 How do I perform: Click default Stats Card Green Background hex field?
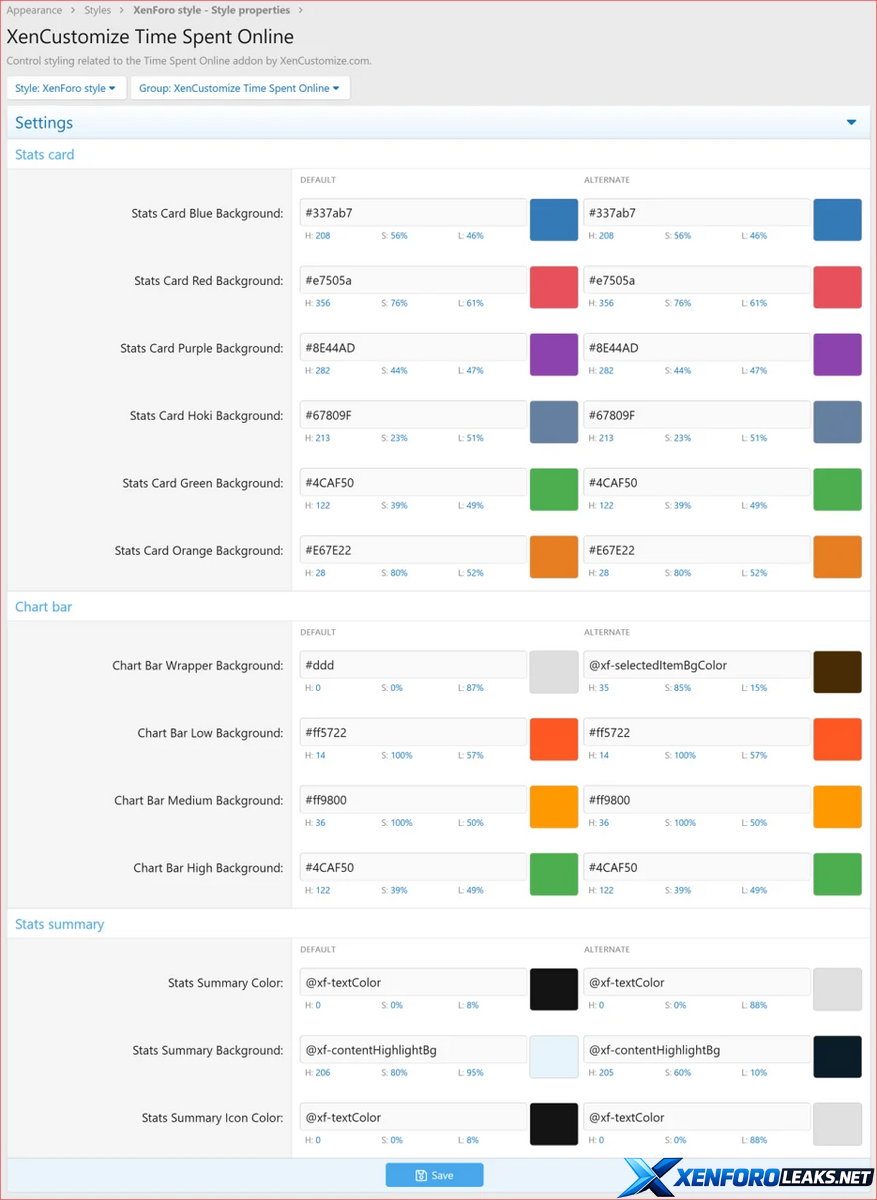[x=413, y=483]
